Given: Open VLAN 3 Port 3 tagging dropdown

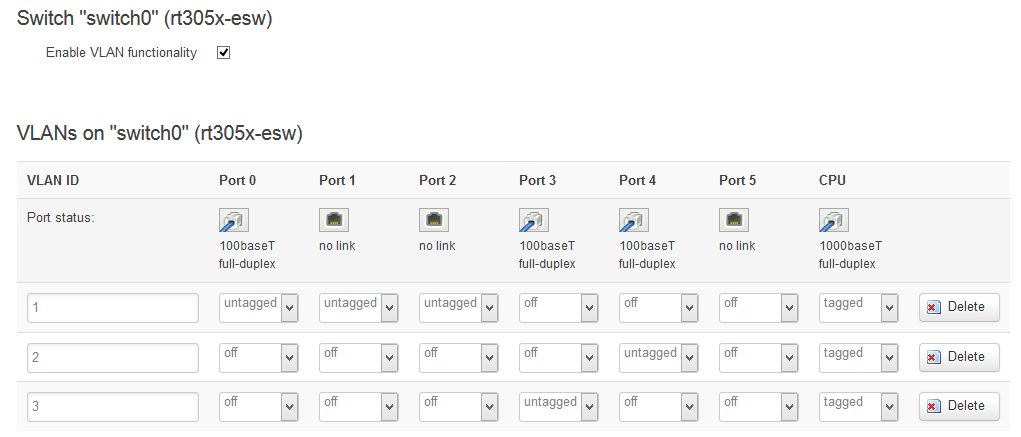Looking at the screenshot, I should click(x=559, y=406).
